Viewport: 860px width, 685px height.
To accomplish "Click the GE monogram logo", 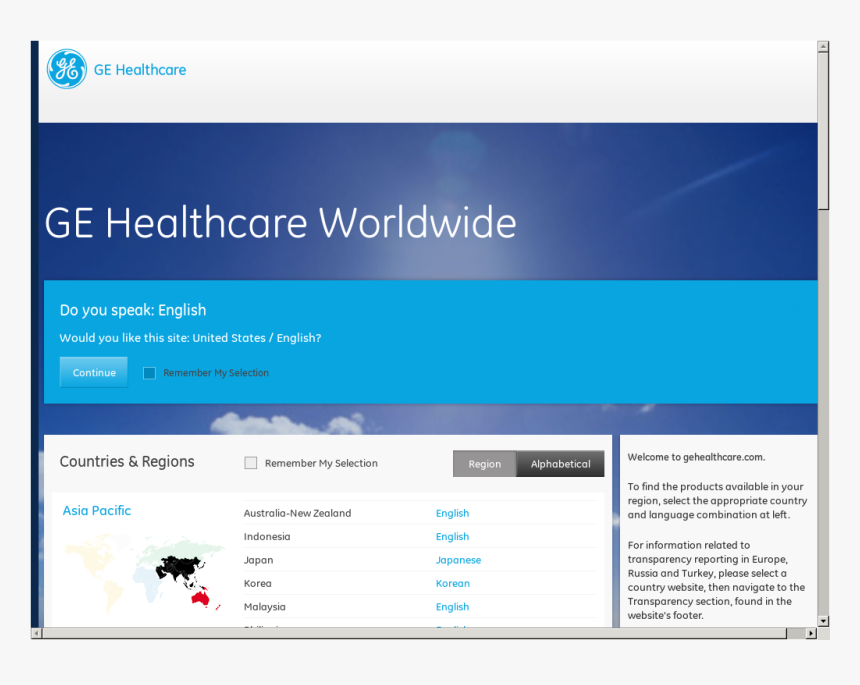I will click(66, 69).
